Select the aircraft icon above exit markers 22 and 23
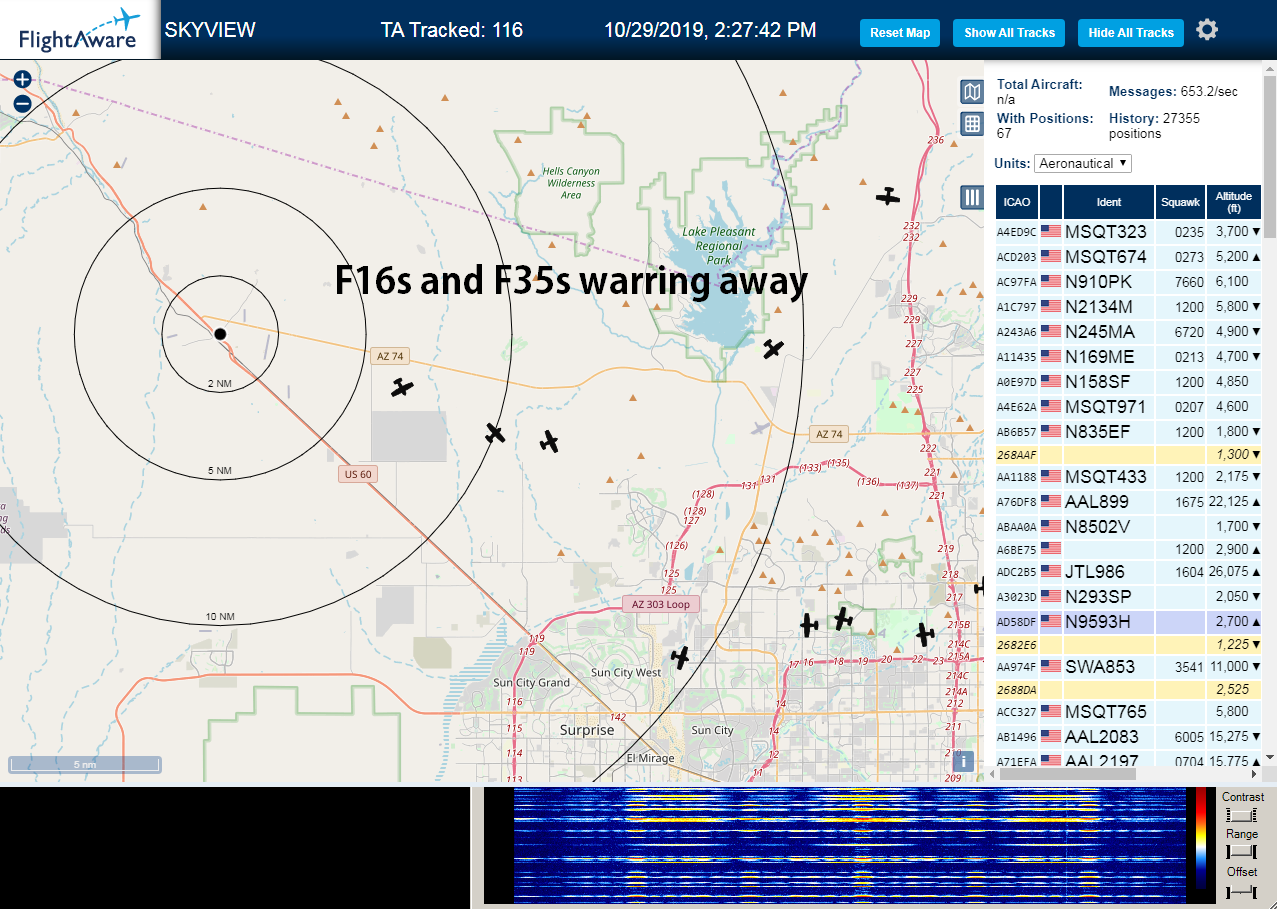The height and width of the screenshot is (909, 1277). coord(925,634)
